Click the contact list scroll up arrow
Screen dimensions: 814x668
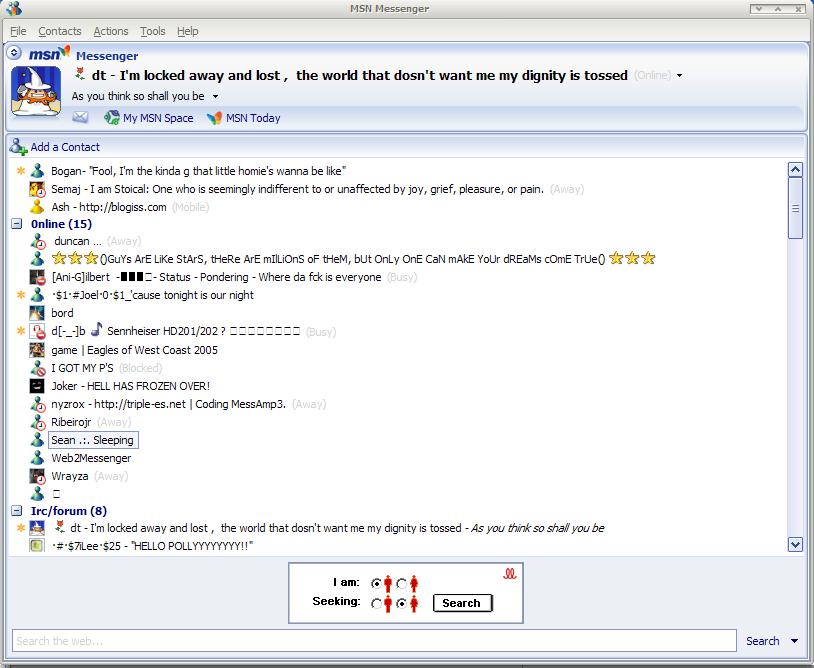coord(795,169)
